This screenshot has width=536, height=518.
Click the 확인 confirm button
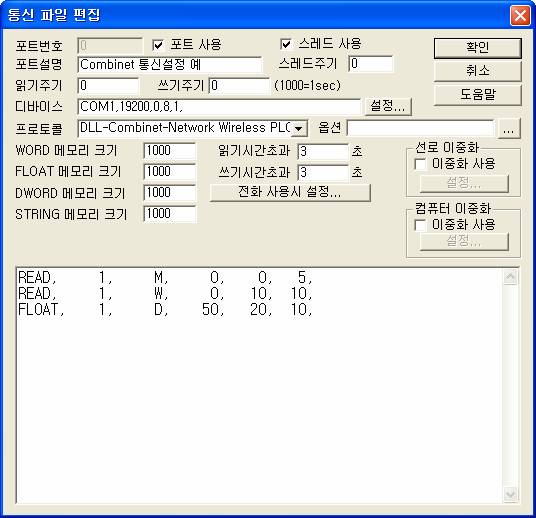(478, 48)
